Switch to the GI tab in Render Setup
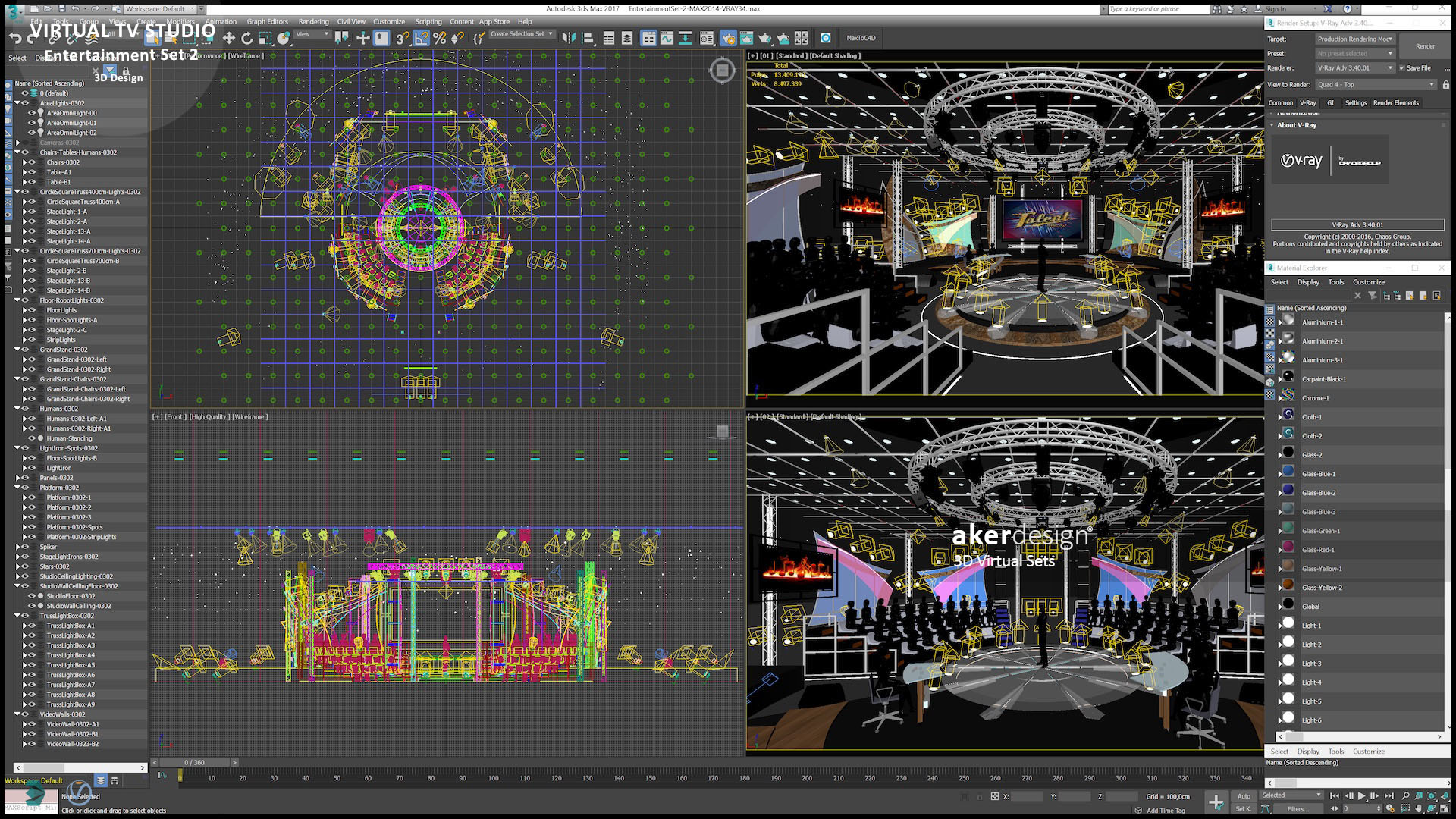This screenshot has height=819, width=1456. click(x=1331, y=102)
